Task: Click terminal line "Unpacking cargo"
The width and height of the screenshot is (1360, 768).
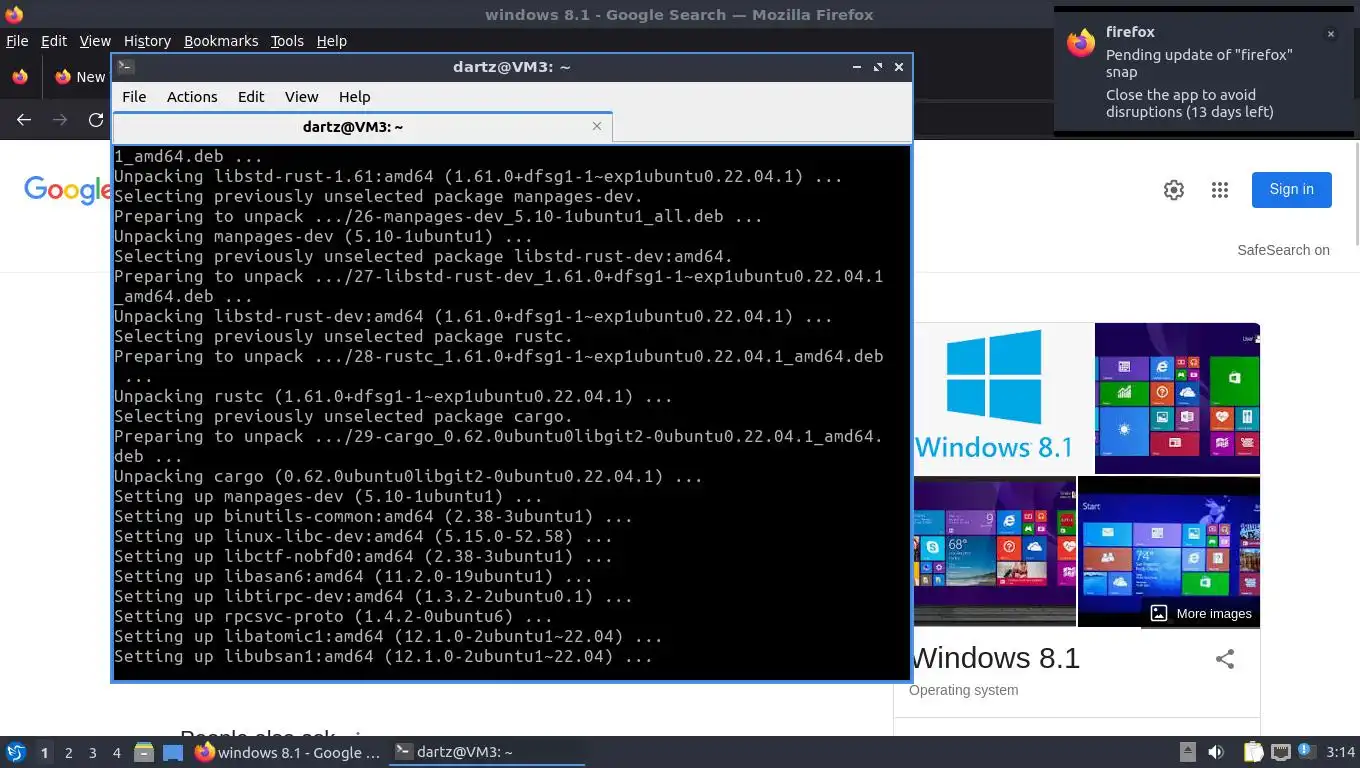Action: coord(408,477)
